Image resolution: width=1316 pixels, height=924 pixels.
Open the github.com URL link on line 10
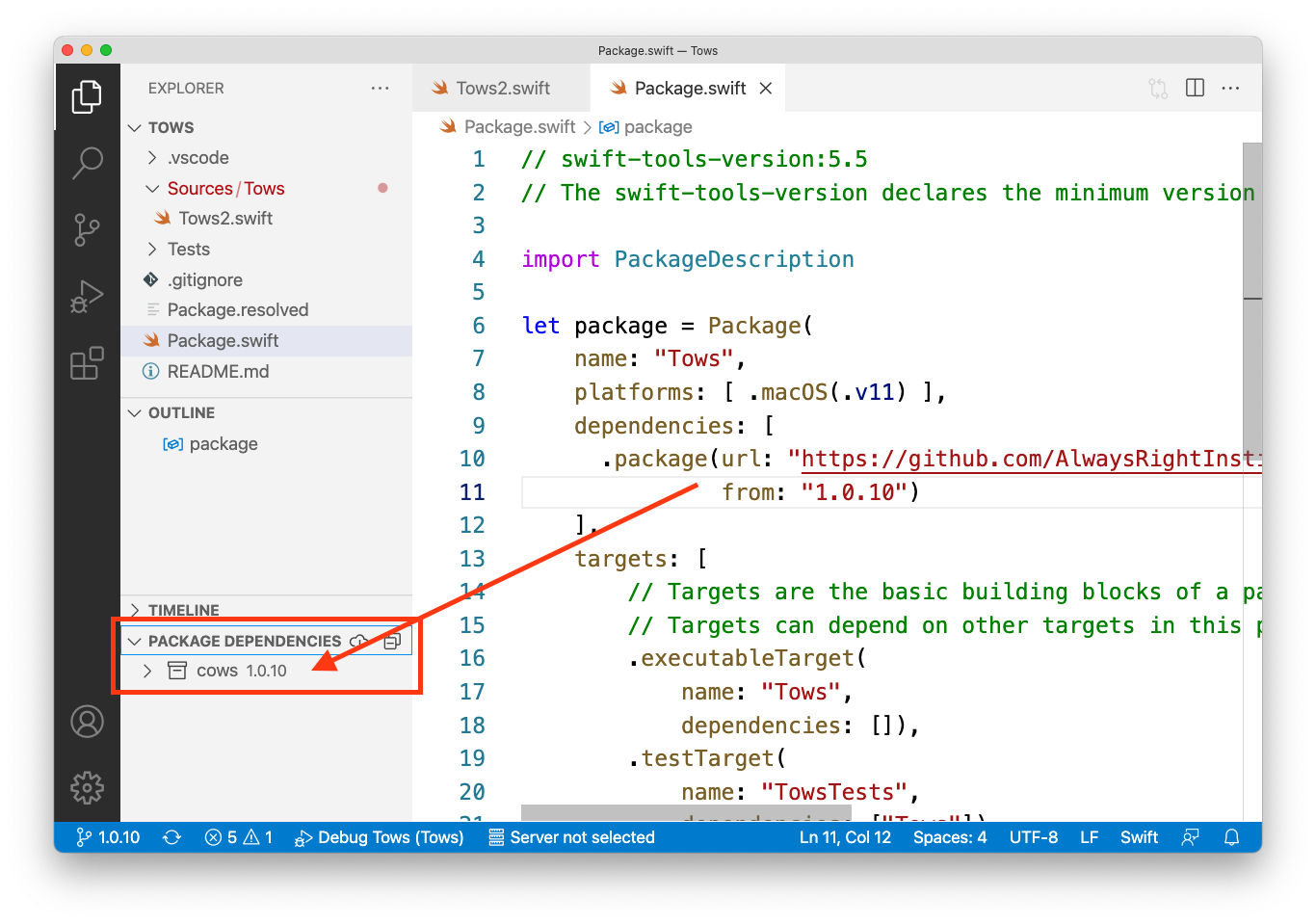[x=1031, y=459]
